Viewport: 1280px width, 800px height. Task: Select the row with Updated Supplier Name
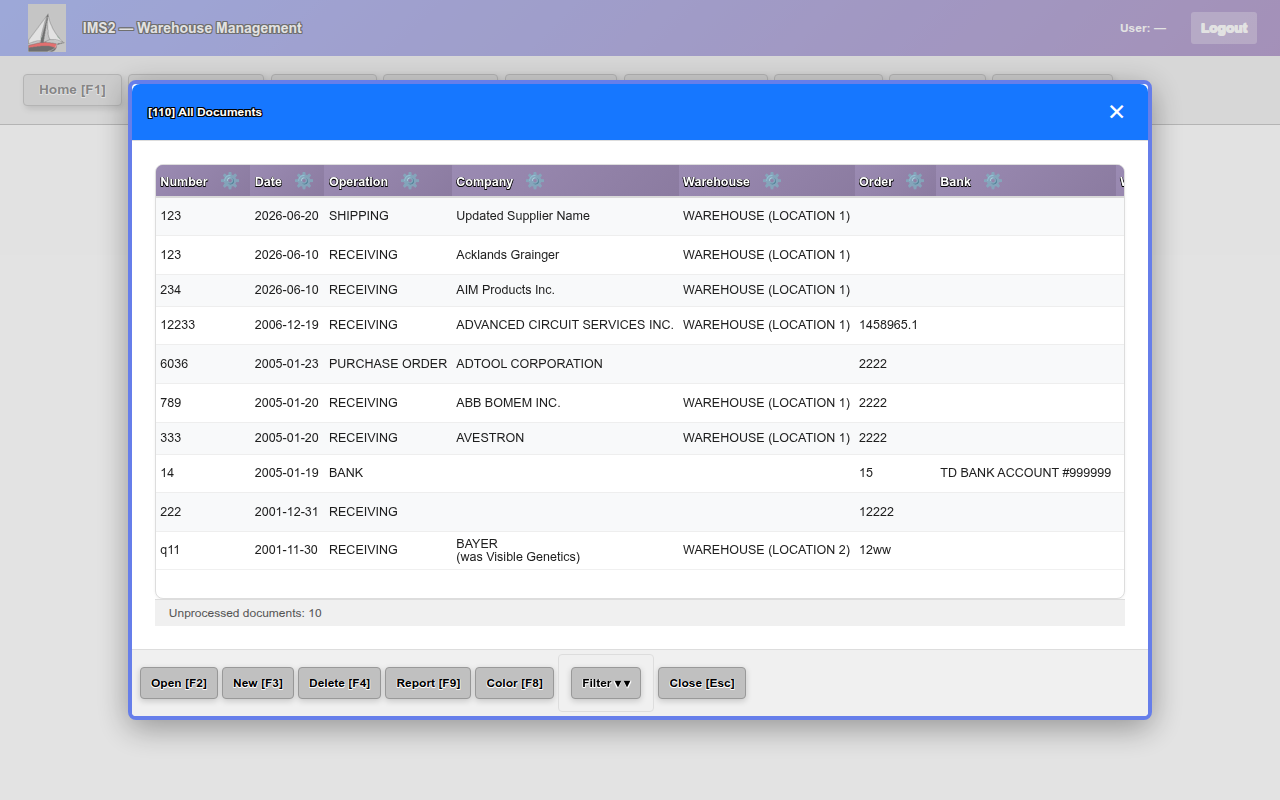point(640,216)
